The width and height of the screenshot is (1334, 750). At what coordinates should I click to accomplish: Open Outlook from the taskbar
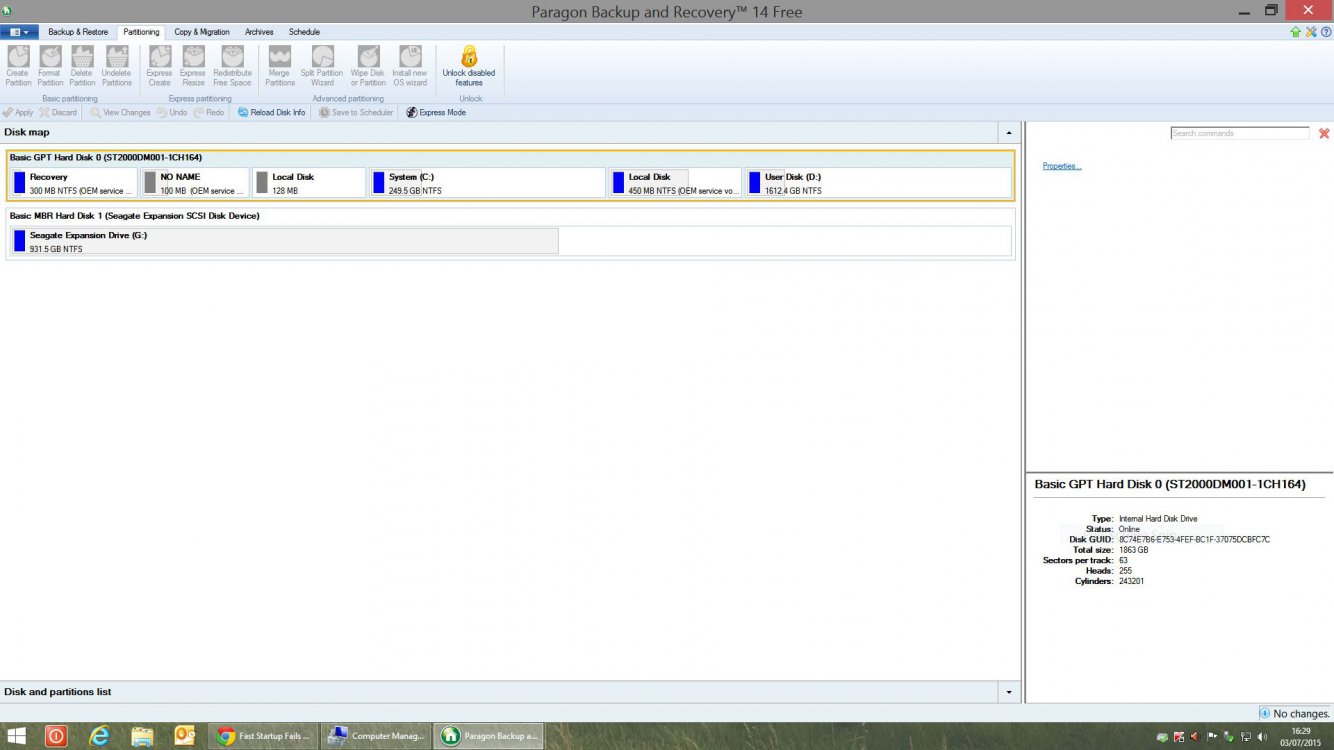184,736
